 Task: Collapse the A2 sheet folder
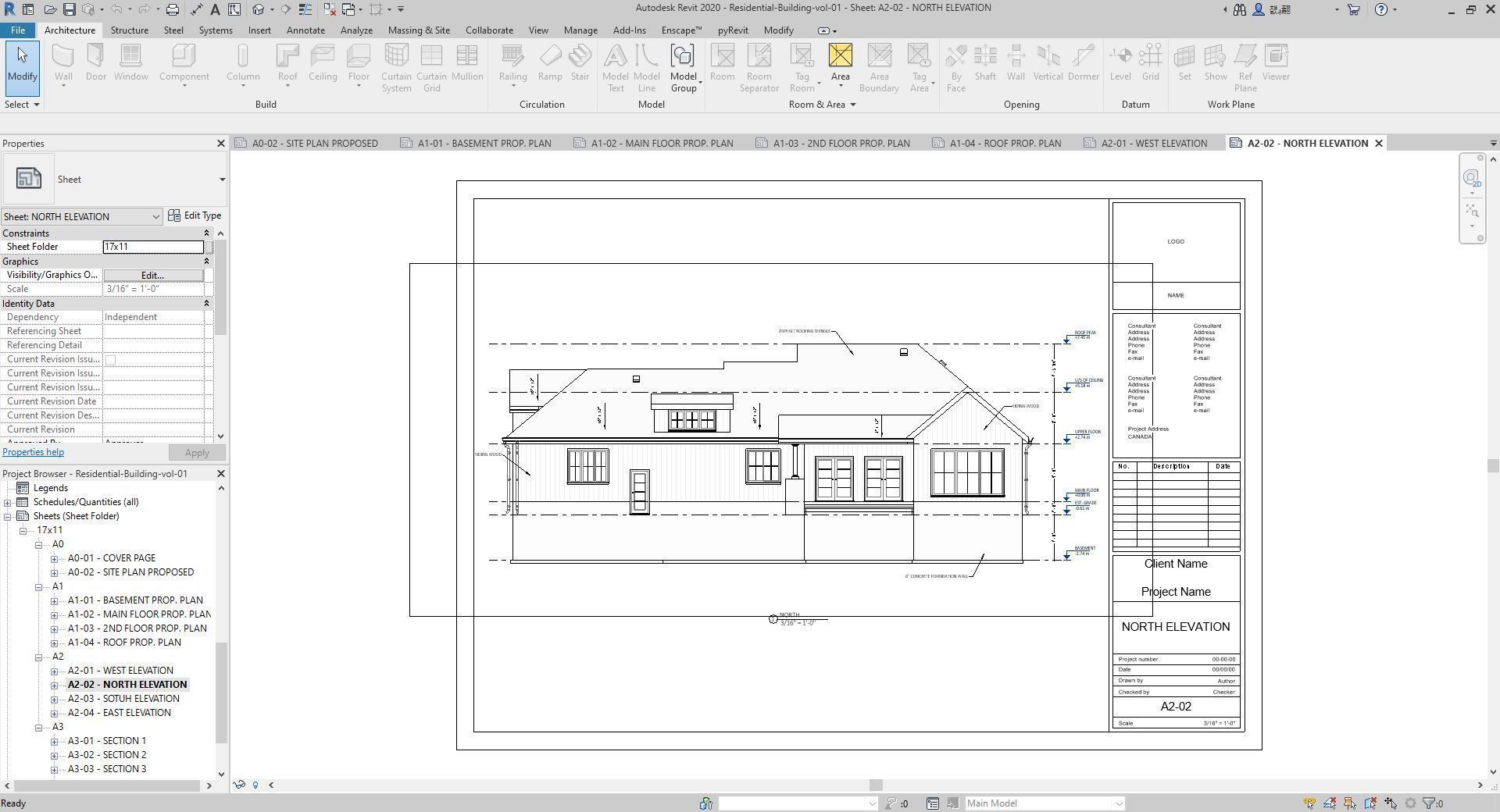38,657
